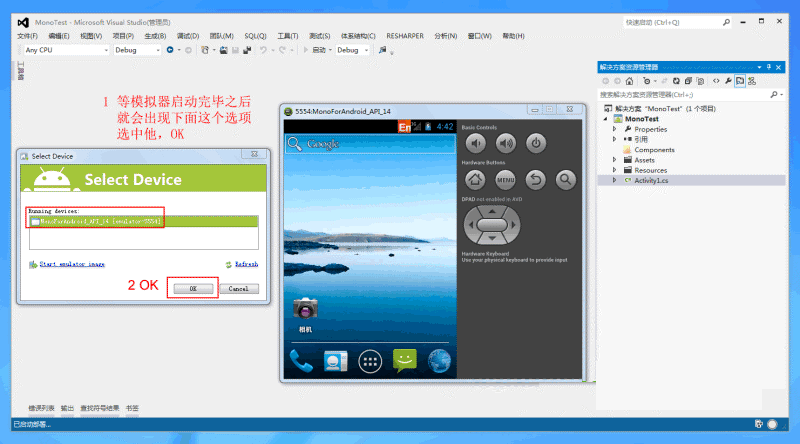The height and width of the screenshot is (444, 800).
Task: Click Cancel in Select Device dialog
Action: coord(239,289)
